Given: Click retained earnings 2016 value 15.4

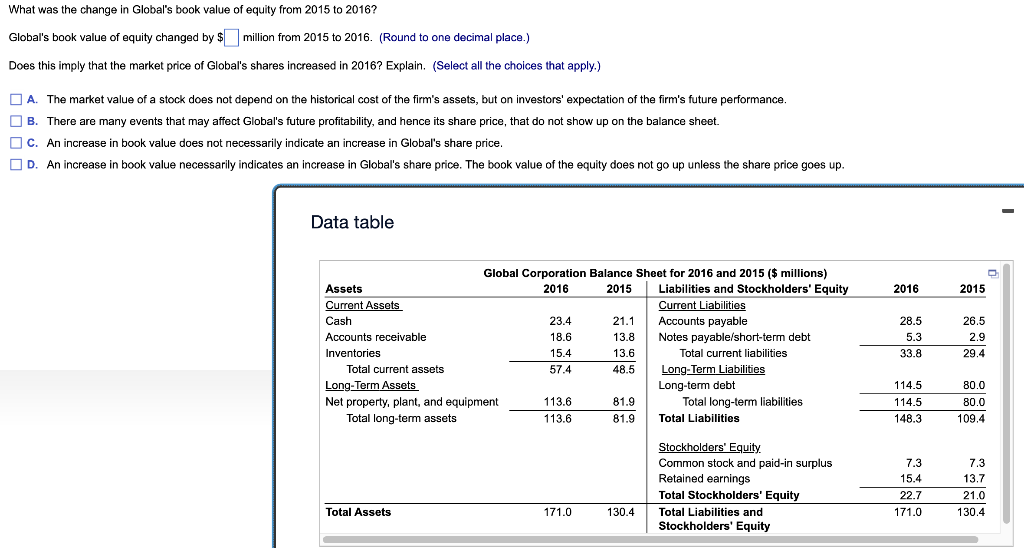Looking at the screenshot, I should pos(910,479).
